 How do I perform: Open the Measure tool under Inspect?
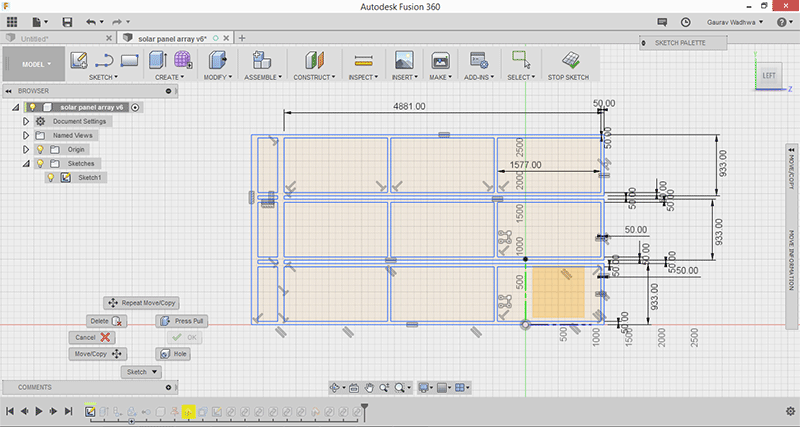363,60
